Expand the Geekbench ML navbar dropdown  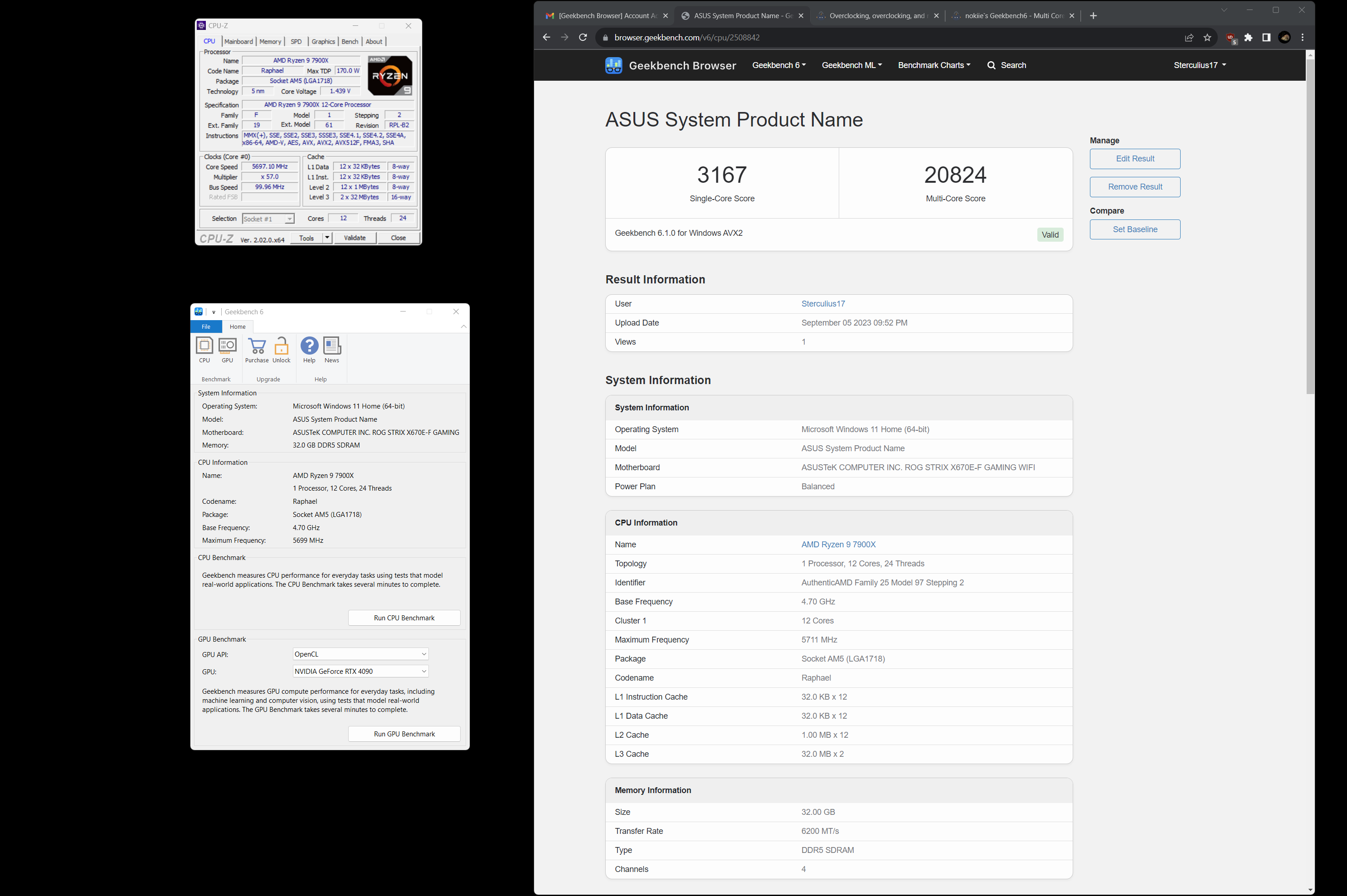[x=852, y=65]
